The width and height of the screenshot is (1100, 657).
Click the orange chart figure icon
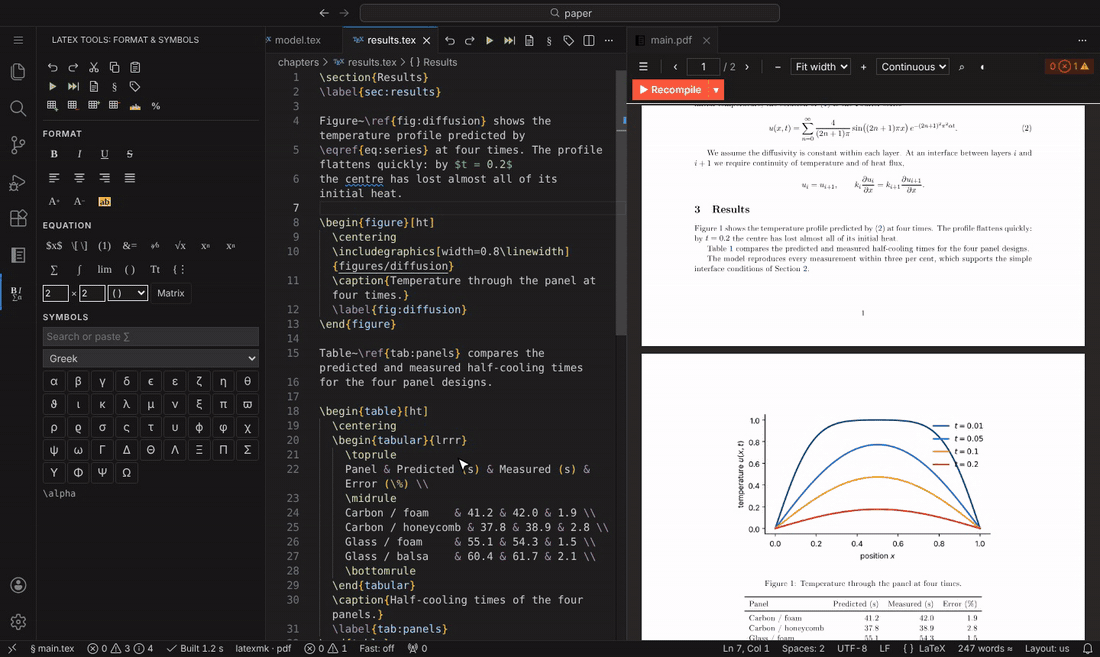(135, 106)
